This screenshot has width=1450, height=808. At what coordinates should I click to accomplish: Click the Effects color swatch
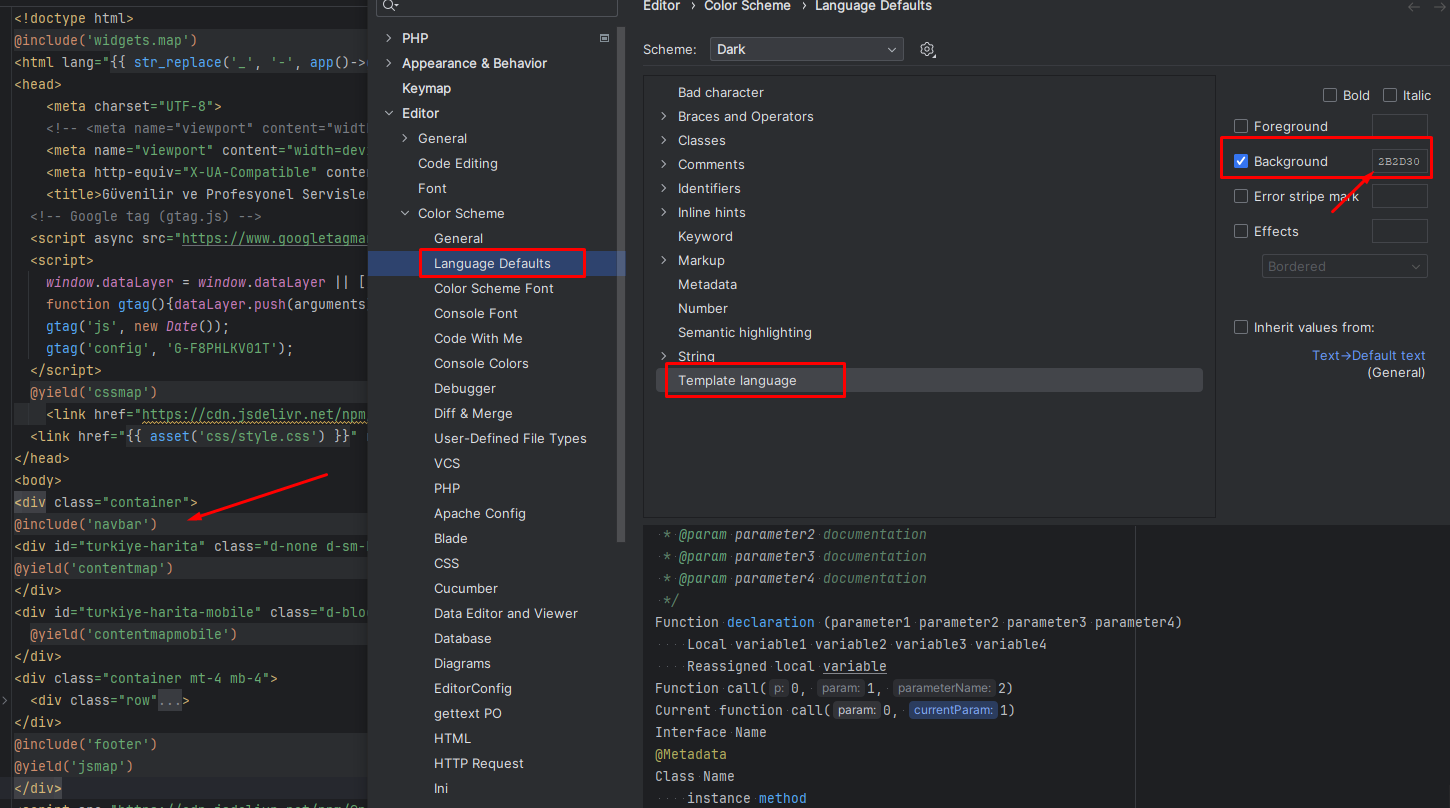pos(1399,231)
